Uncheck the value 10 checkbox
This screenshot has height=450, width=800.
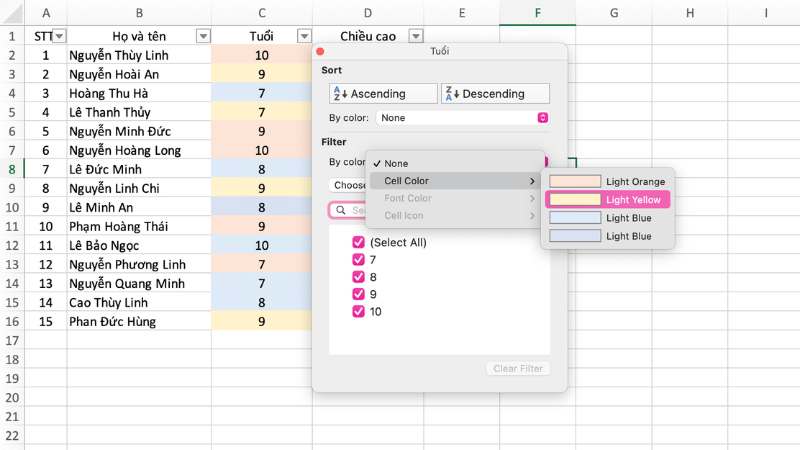(358, 311)
